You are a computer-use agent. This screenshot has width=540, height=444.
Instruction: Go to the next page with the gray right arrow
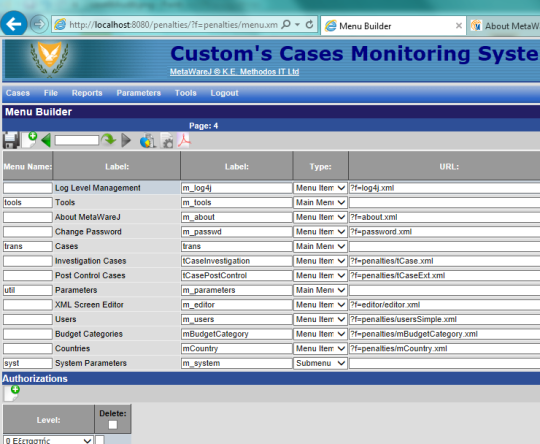point(126,140)
